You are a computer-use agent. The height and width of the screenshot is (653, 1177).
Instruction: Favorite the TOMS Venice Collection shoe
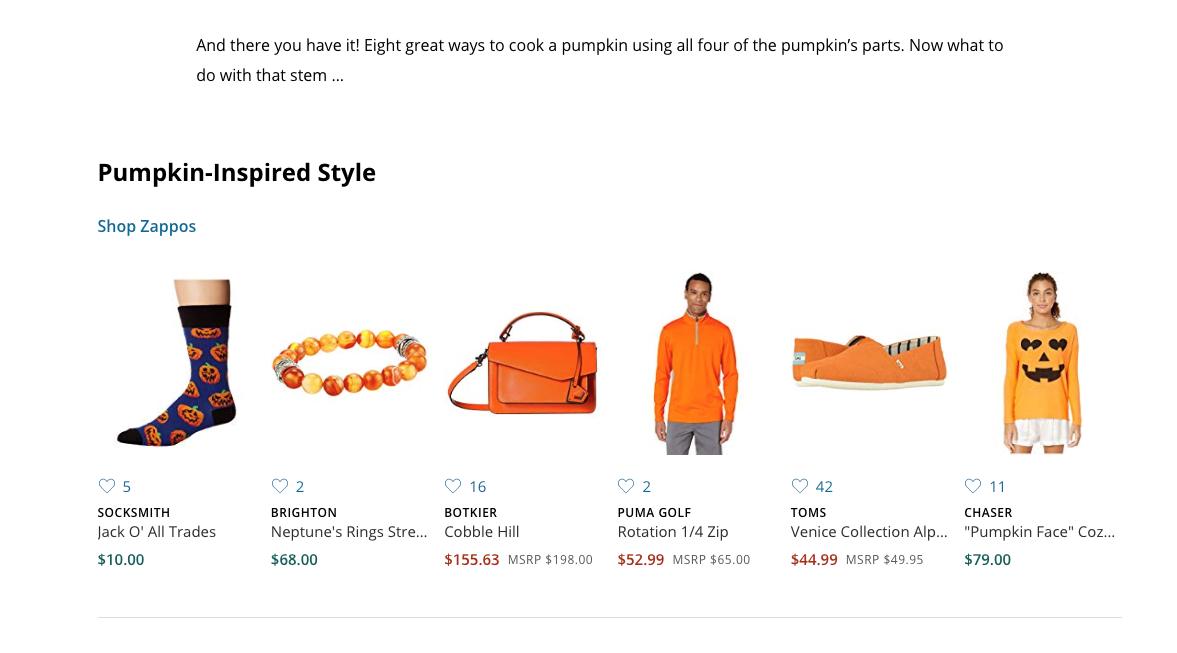pos(799,486)
